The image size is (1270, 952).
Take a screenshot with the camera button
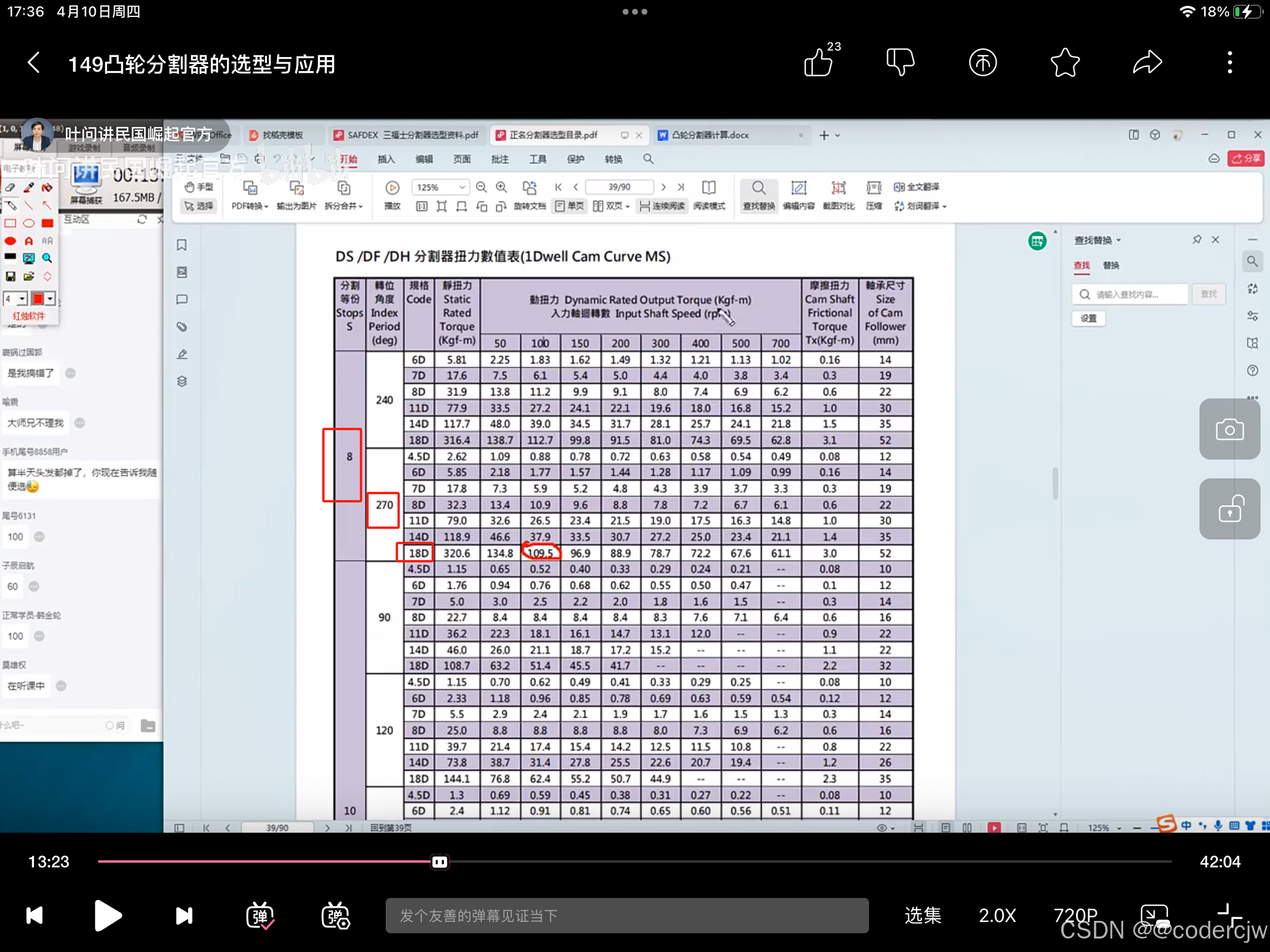[1229, 430]
